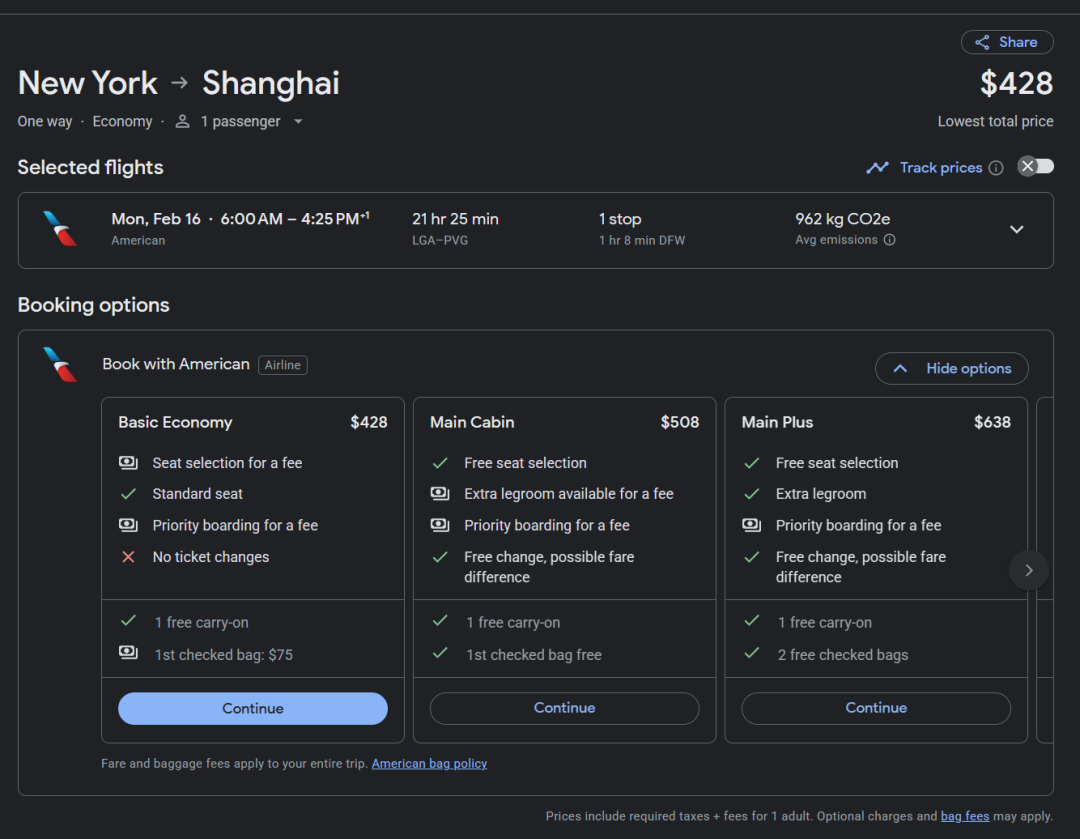Click the red X icon for No ticket changes
The height and width of the screenshot is (839, 1080).
coord(128,557)
